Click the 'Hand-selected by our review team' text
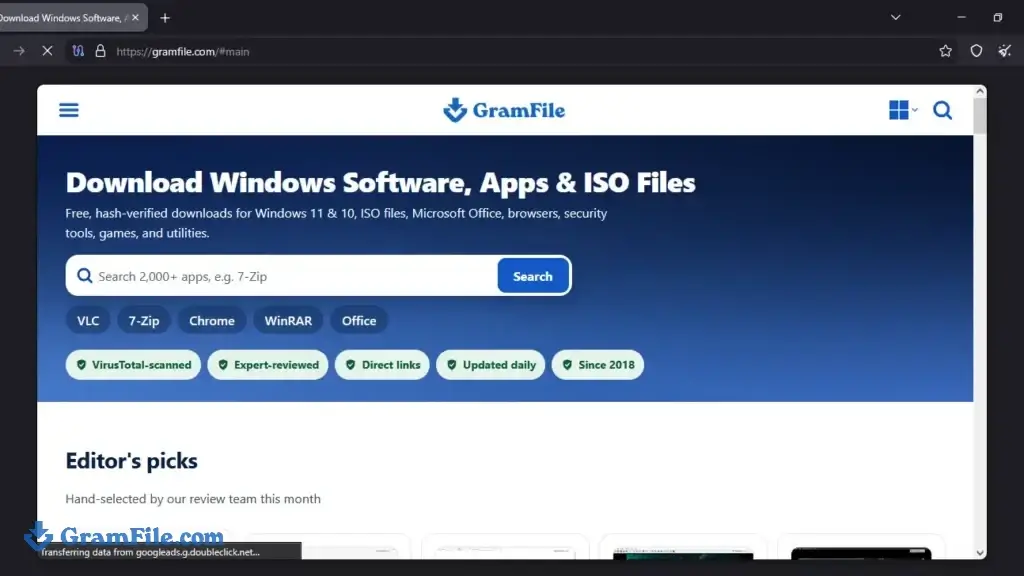This screenshot has width=1024, height=576. (193, 499)
